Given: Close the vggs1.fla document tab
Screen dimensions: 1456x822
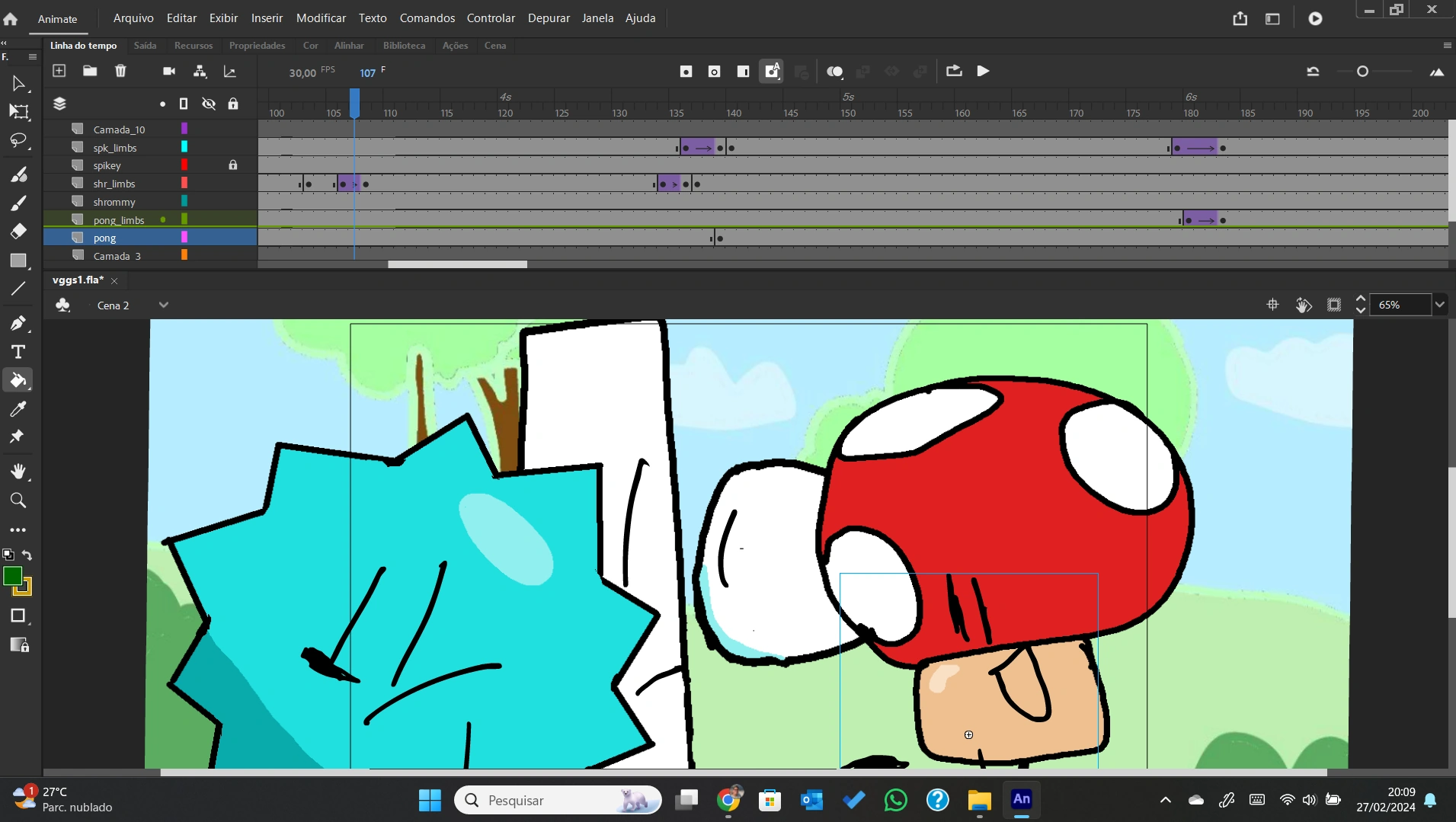Looking at the screenshot, I should point(114,281).
